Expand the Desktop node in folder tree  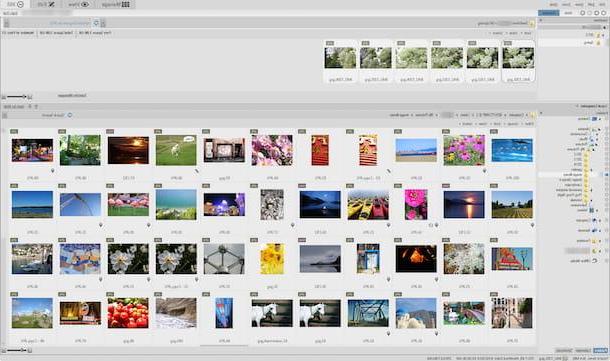point(599,119)
